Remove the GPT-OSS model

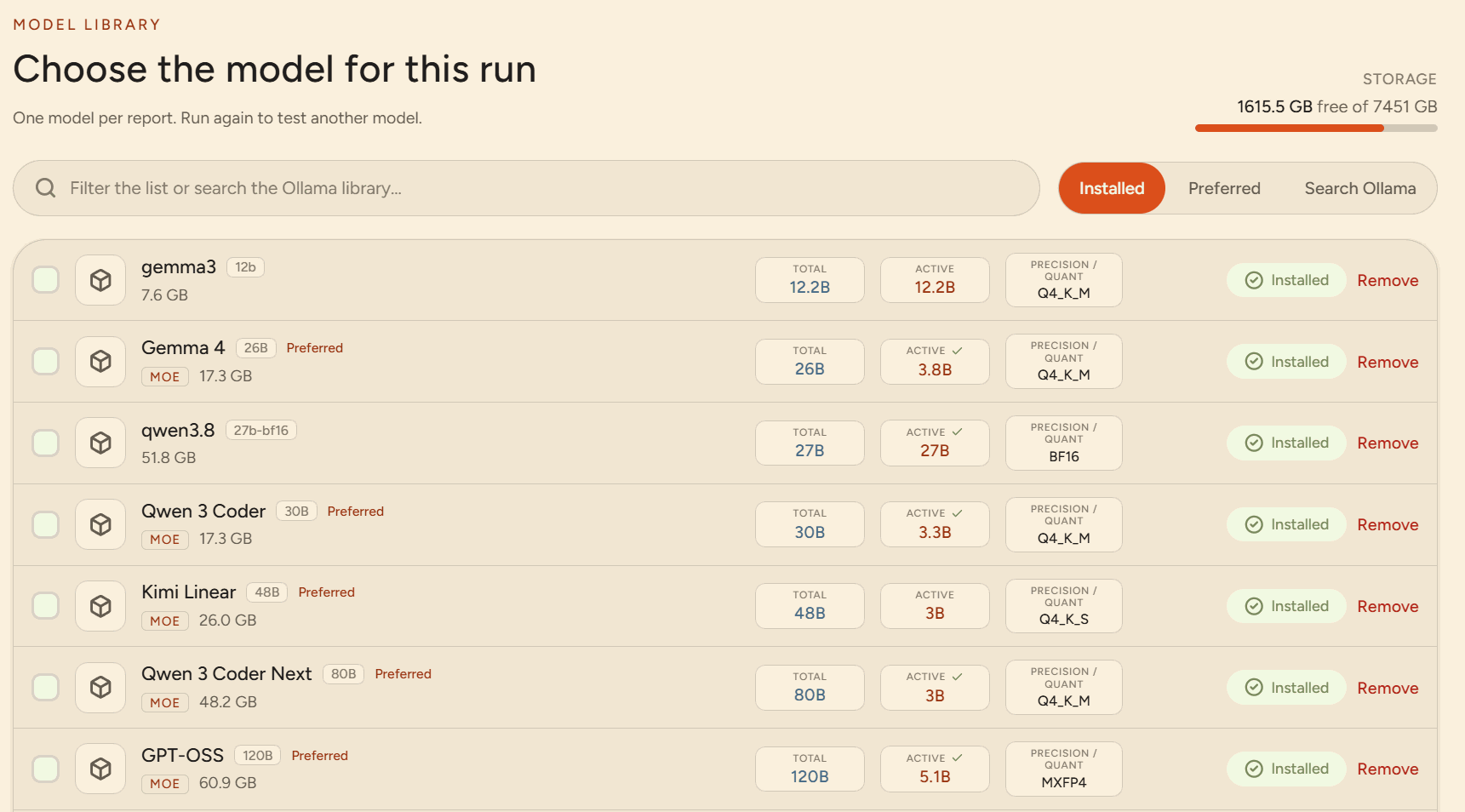pos(1388,769)
